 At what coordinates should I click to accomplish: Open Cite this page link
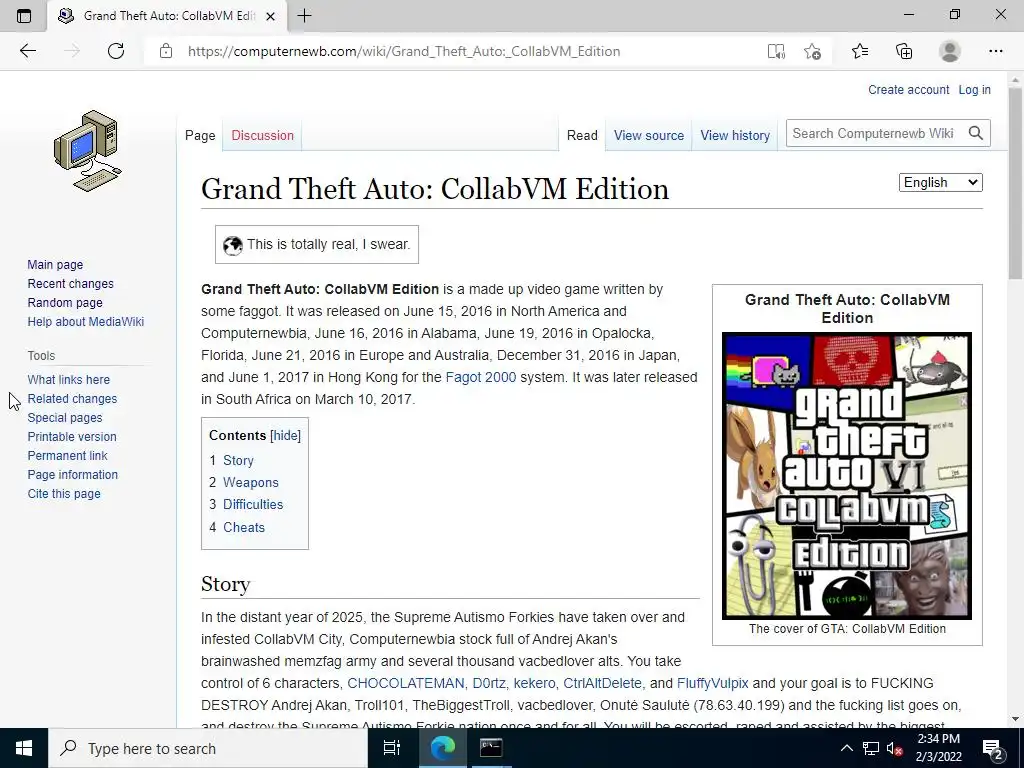[64, 494]
